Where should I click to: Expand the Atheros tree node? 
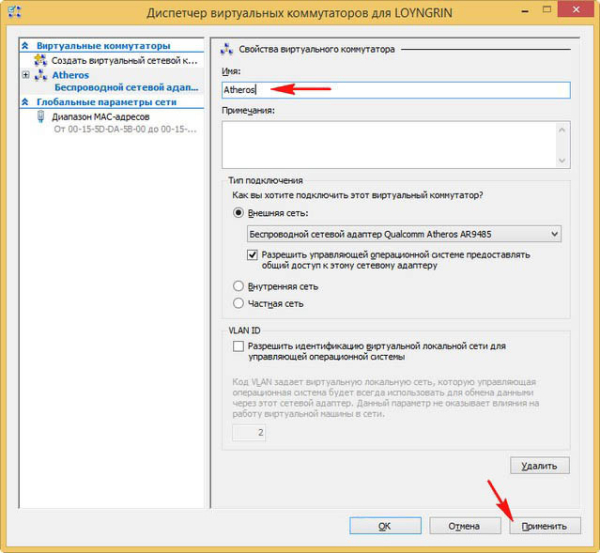coord(26,75)
